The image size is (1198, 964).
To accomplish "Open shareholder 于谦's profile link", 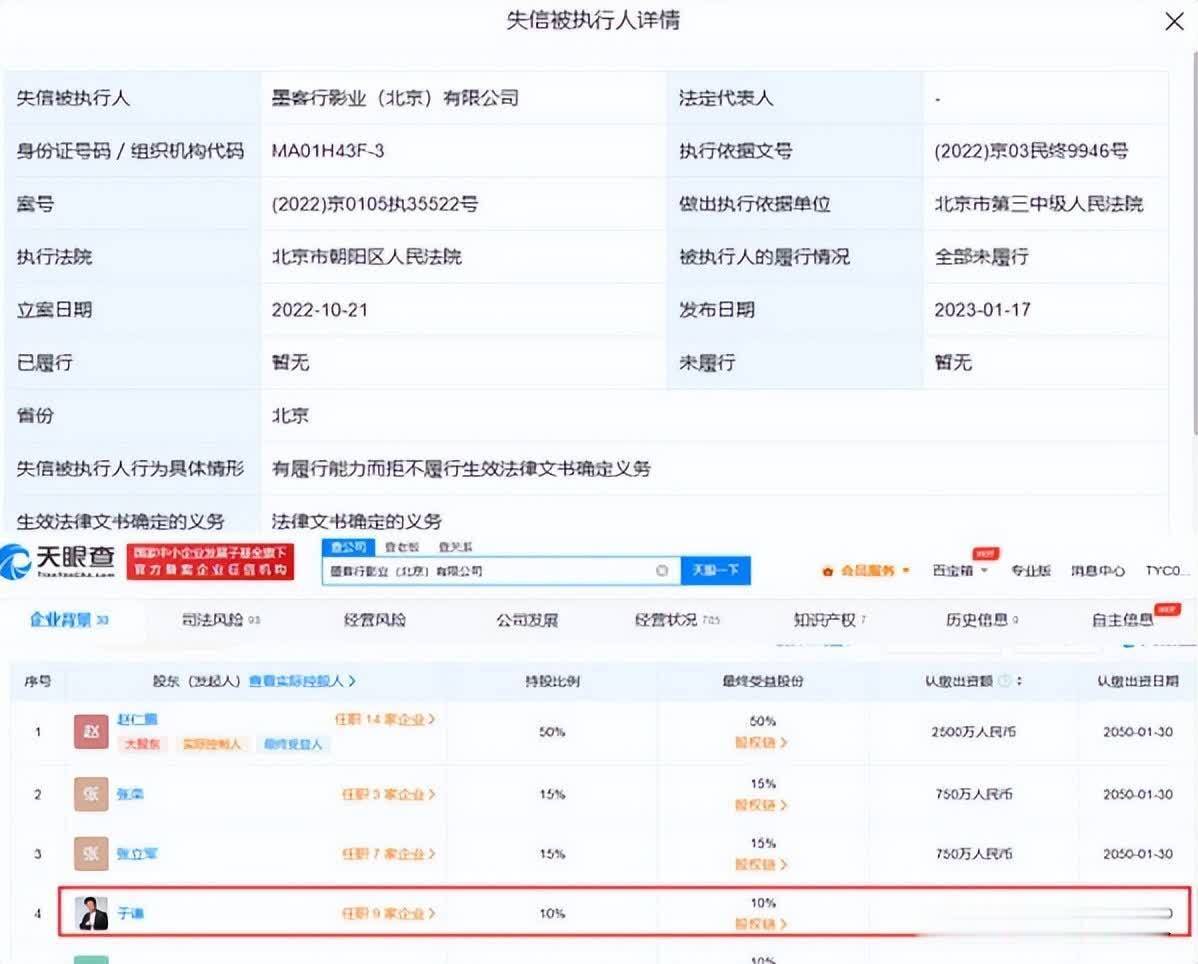I will [131, 913].
